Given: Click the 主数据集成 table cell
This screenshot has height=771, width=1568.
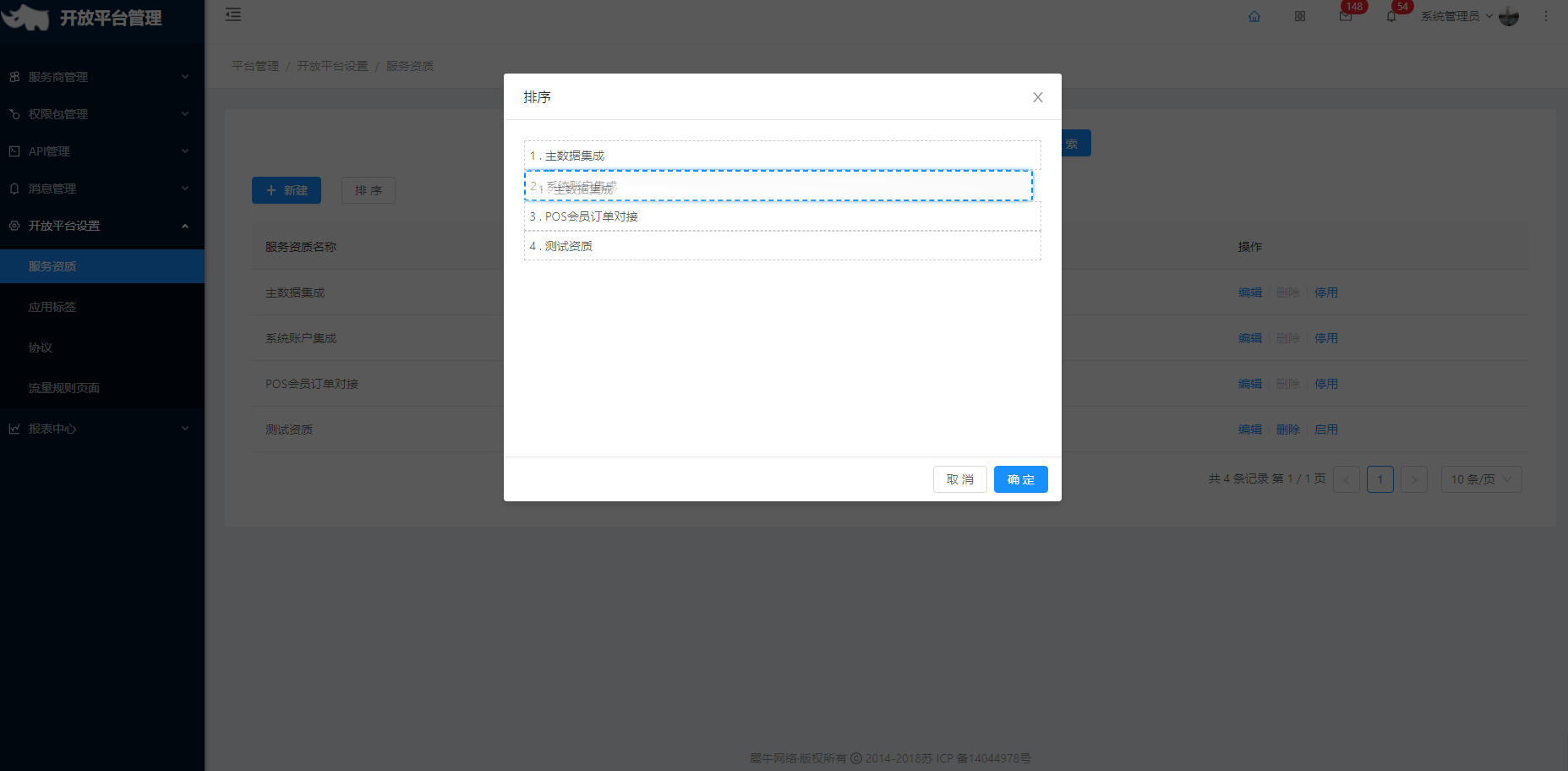Looking at the screenshot, I should pos(295,293).
